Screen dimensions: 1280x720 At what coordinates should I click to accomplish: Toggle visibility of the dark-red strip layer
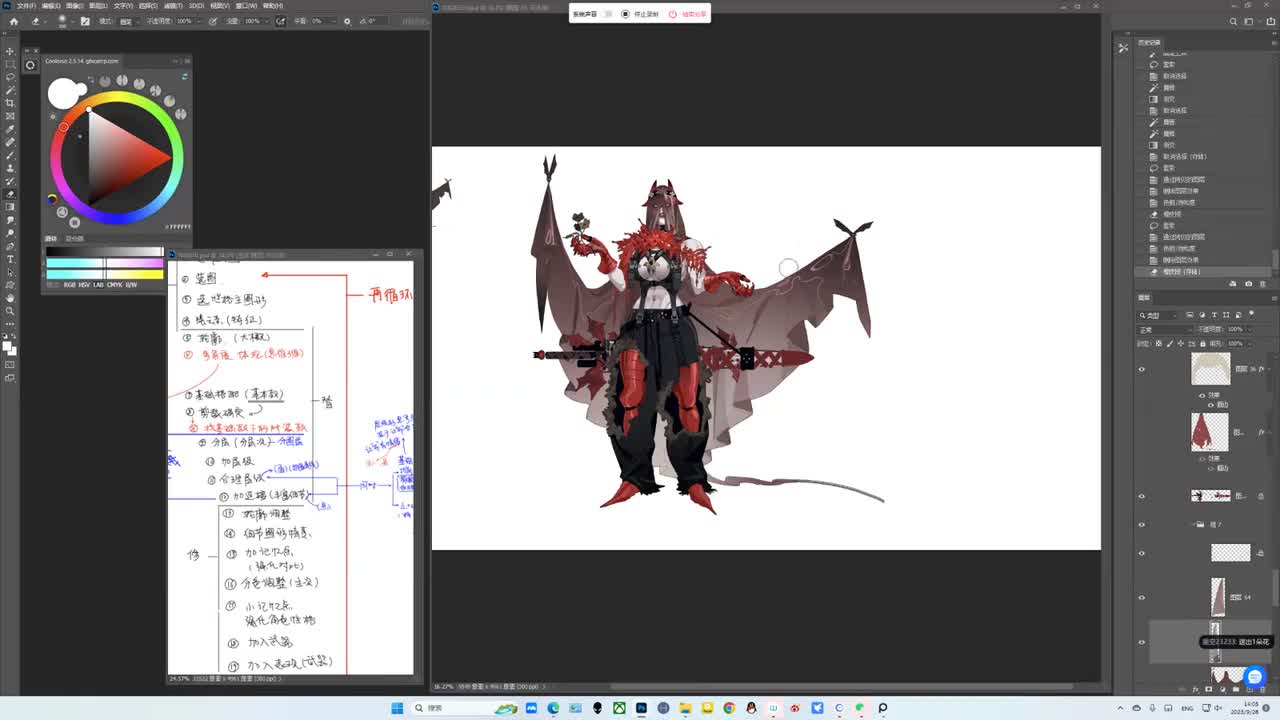[1142, 495]
